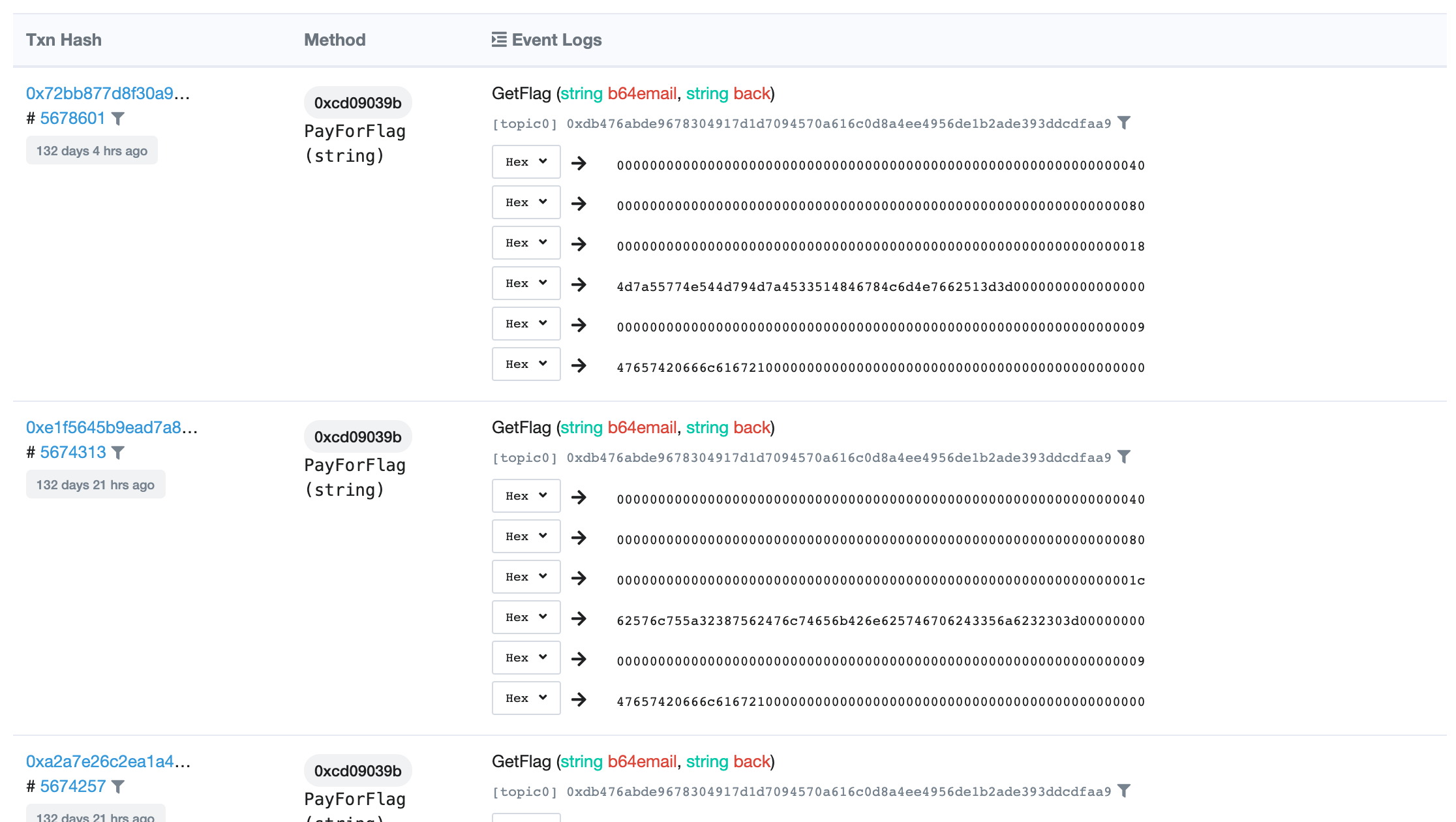Open transaction hash 0x72bb877d8f30a9
This screenshot has height=822, width=1456.
click(100, 93)
